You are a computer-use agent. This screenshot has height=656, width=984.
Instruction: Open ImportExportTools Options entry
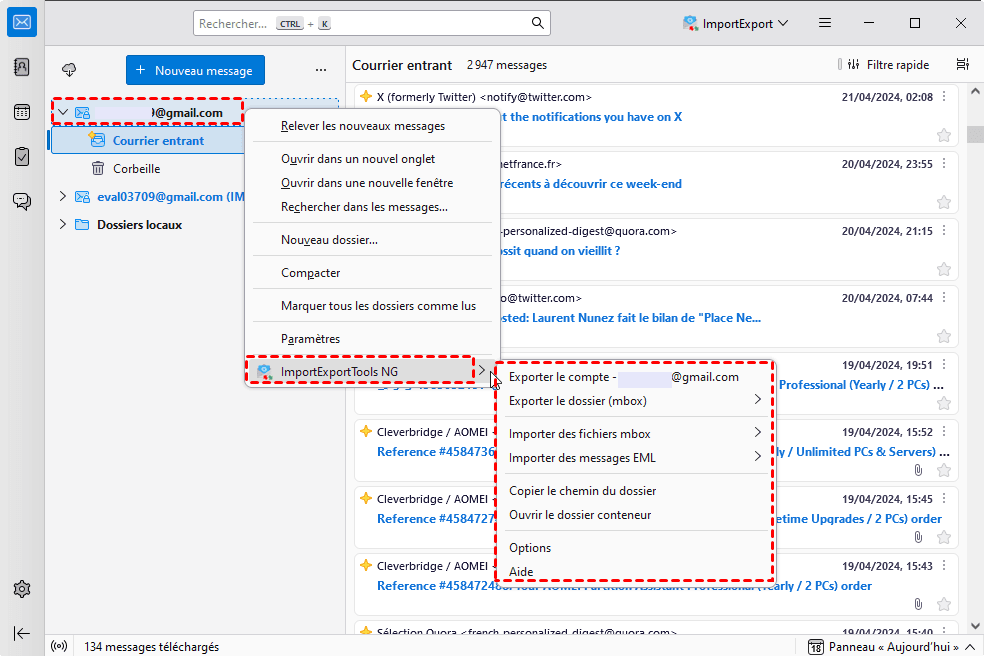coord(634,548)
